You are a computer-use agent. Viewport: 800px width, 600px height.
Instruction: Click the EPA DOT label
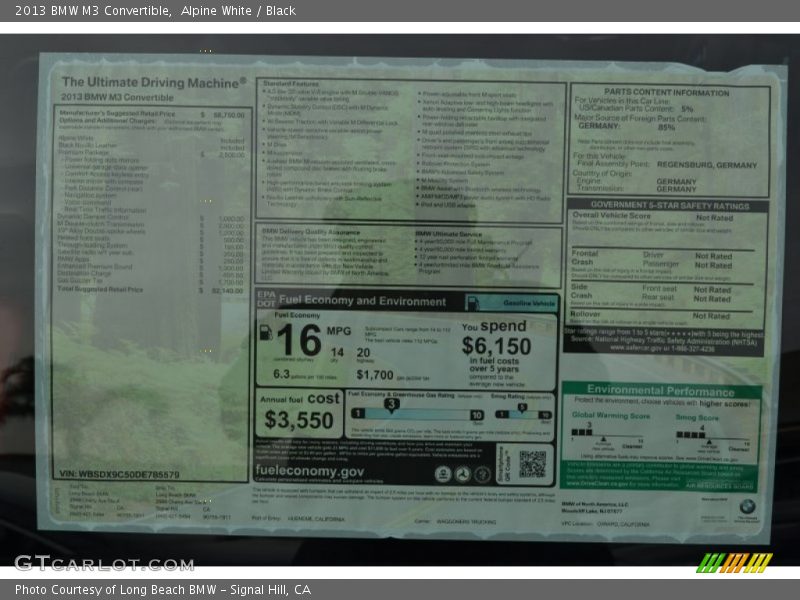point(266,299)
